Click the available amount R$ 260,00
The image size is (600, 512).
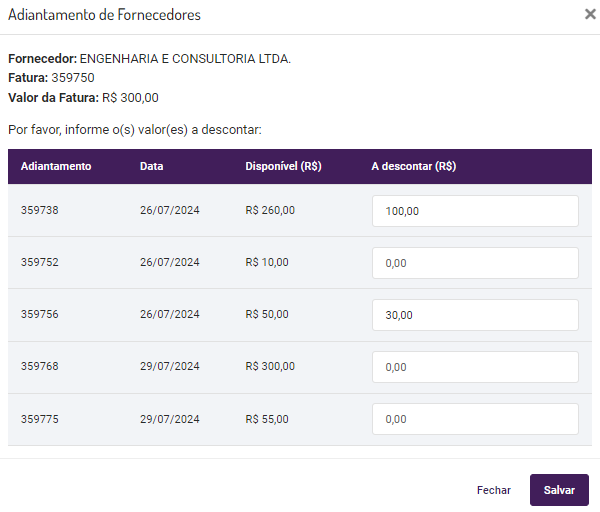coord(270,210)
